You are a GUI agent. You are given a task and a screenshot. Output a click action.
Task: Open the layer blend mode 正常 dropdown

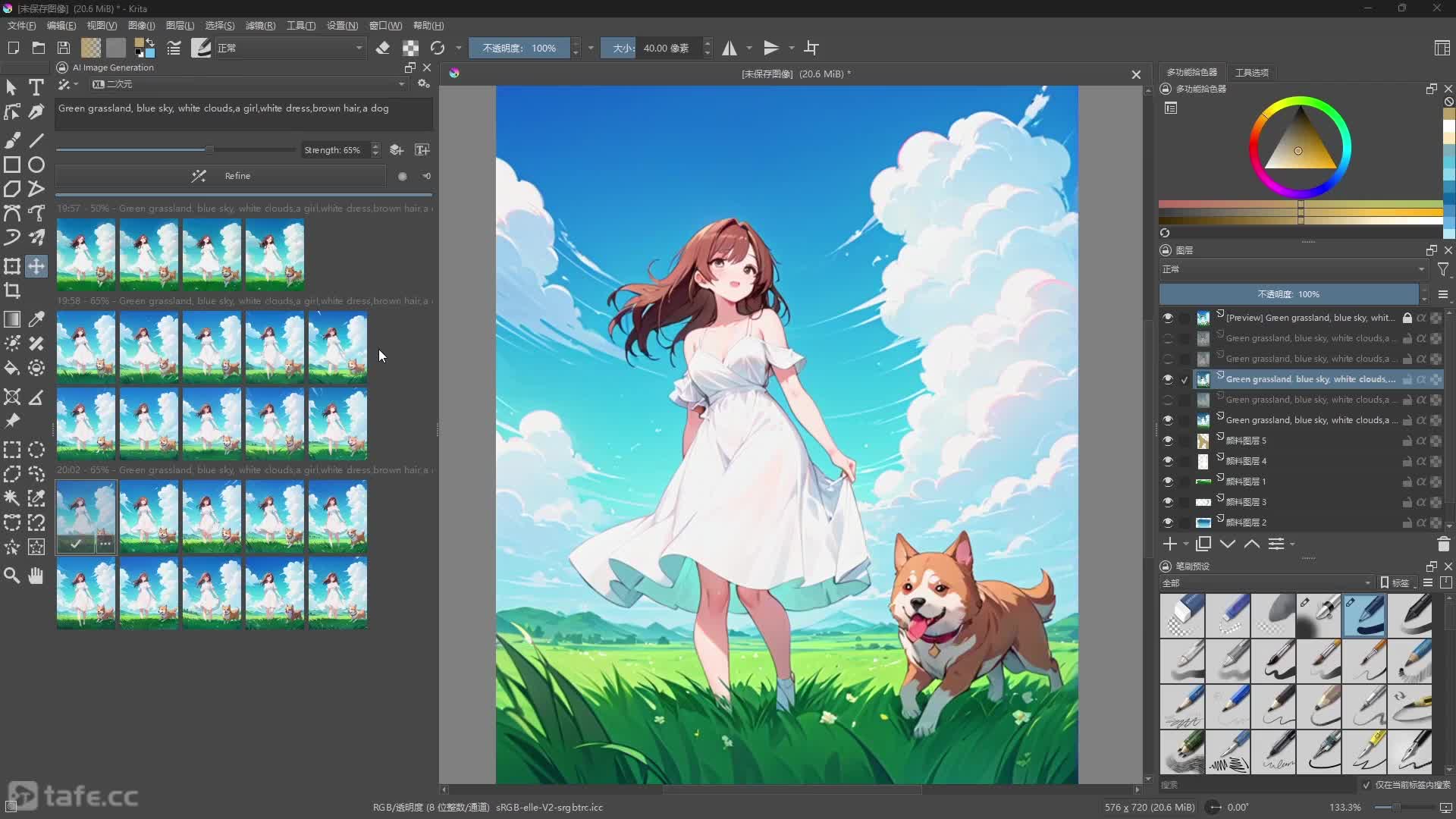click(1293, 269)
